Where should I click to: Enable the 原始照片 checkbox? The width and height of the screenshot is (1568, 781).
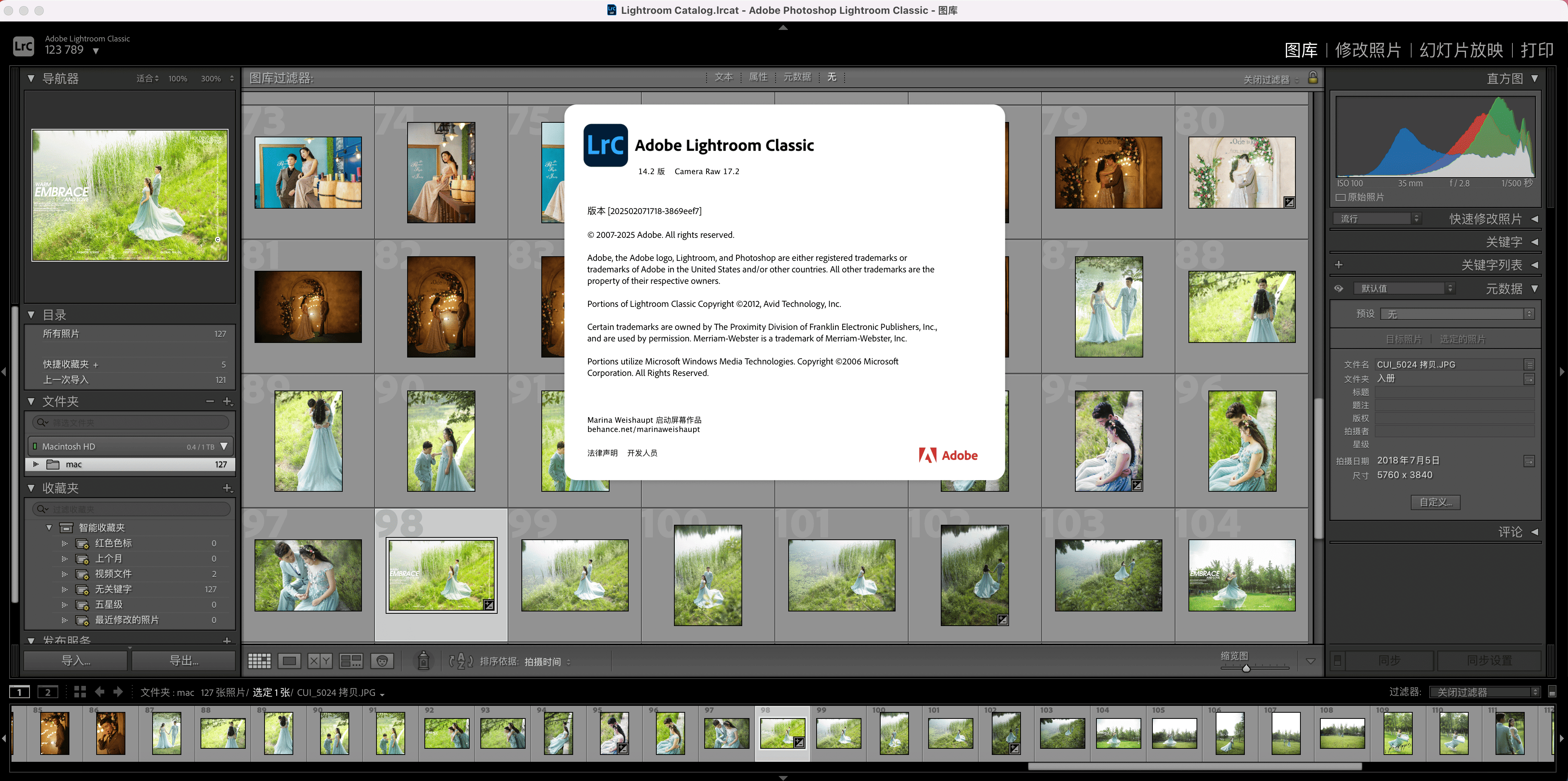click(x=1340, y=198)
